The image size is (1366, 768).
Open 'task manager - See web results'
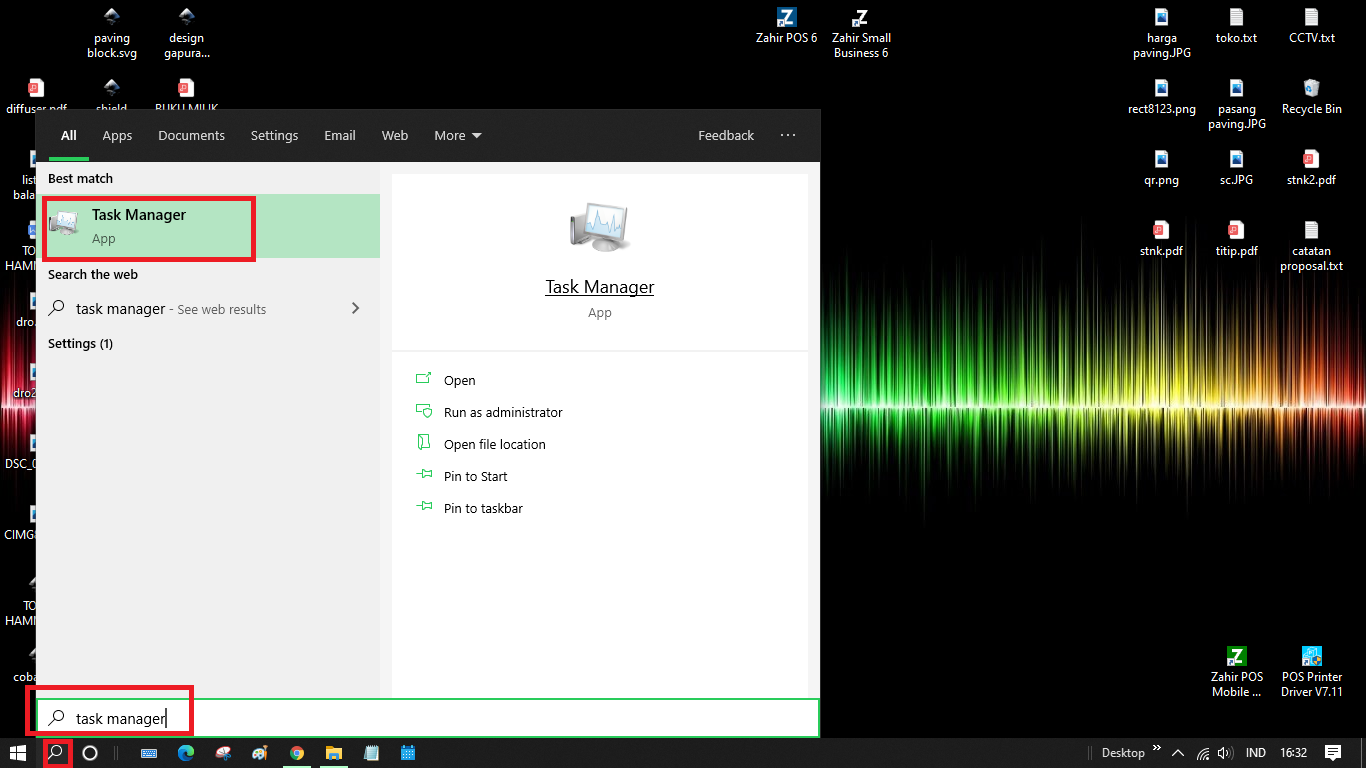pyautogui.click(x=208, y=308)
